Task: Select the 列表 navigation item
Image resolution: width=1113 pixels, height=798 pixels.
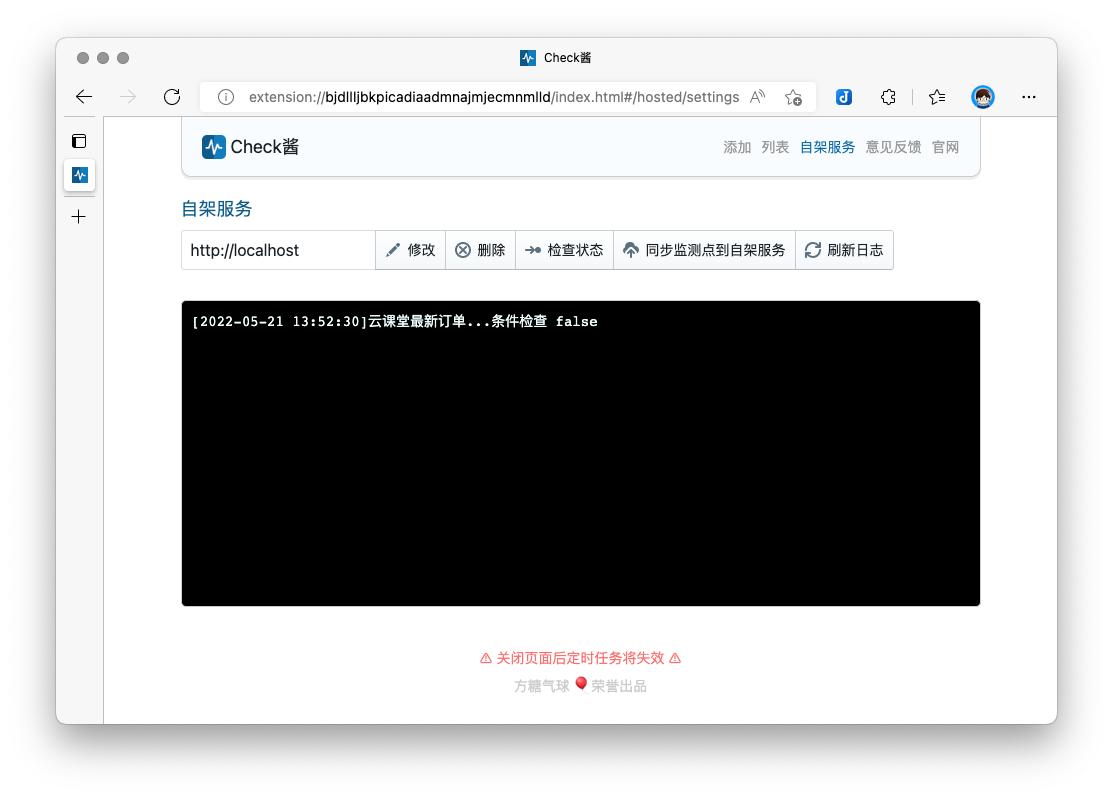Action: pyautogui.click(x=776, y=146)
